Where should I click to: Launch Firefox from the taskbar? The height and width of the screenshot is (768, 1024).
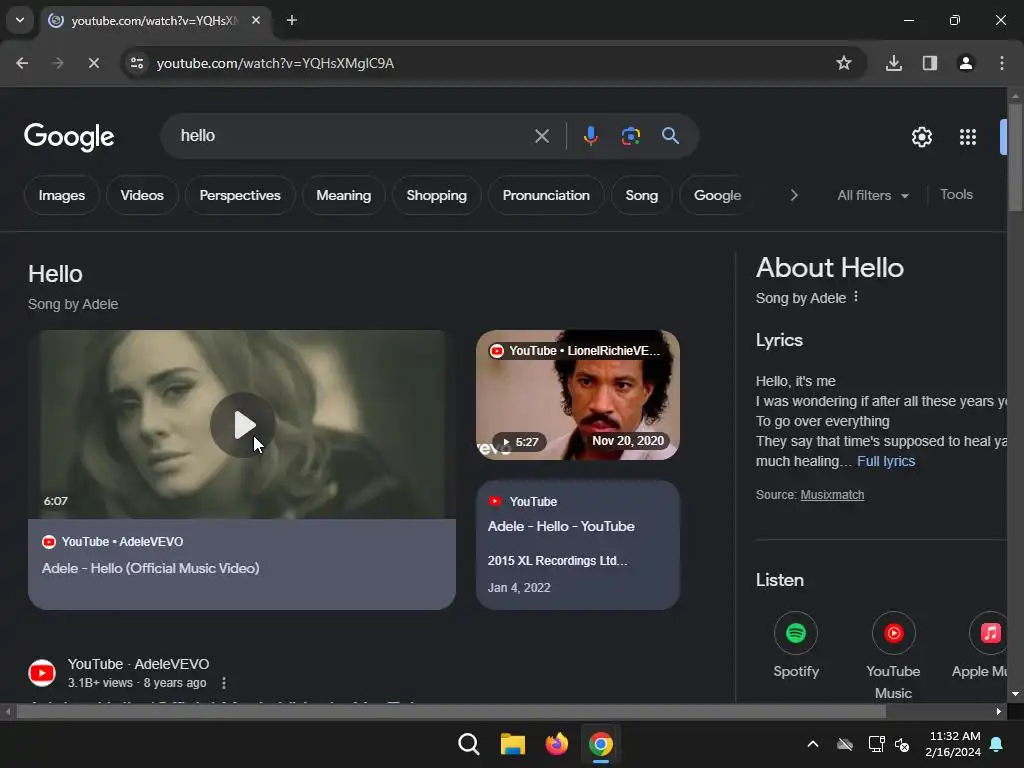pos(556,744)
